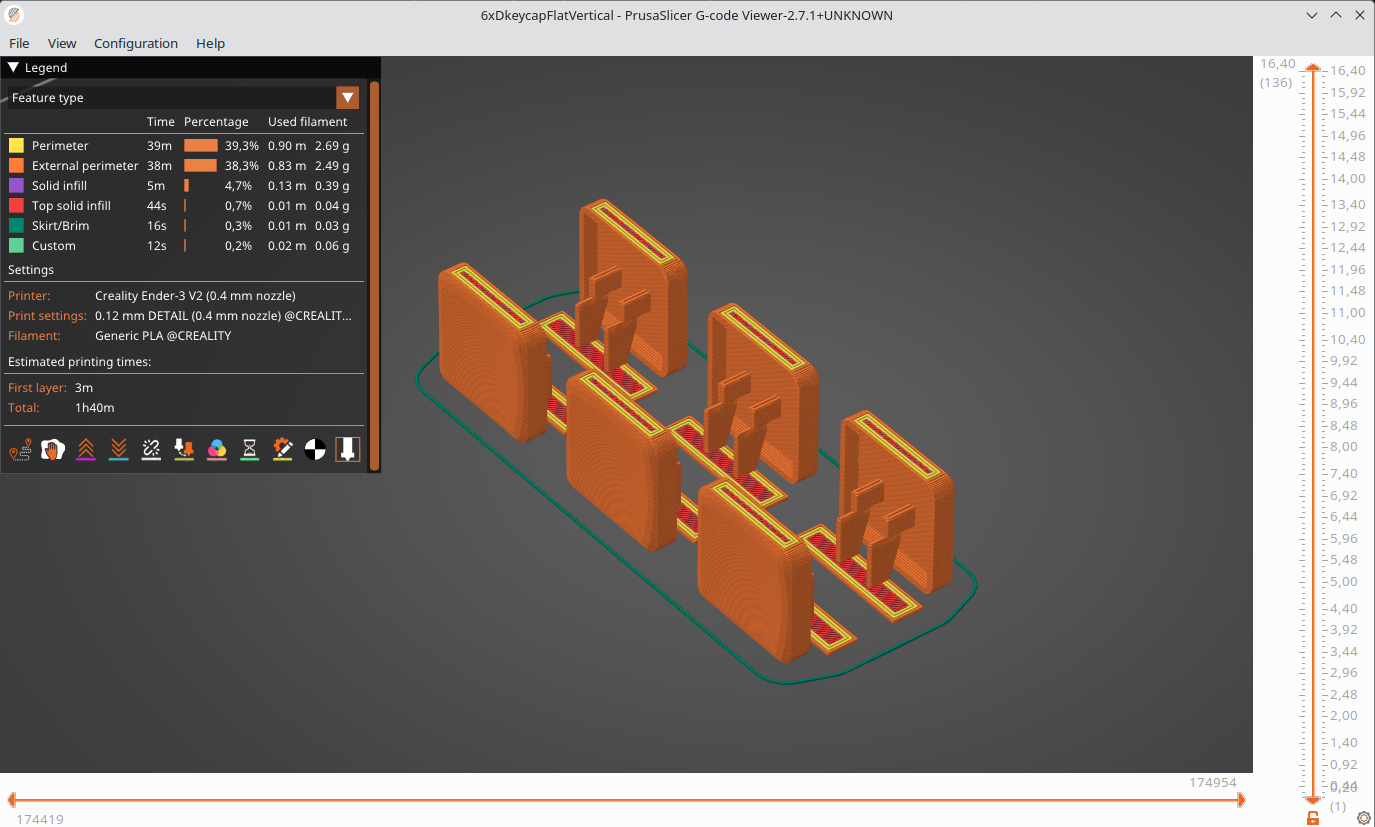Open the Configuration menu
Screen dimensions: 1375x827
tap(136, 43)
